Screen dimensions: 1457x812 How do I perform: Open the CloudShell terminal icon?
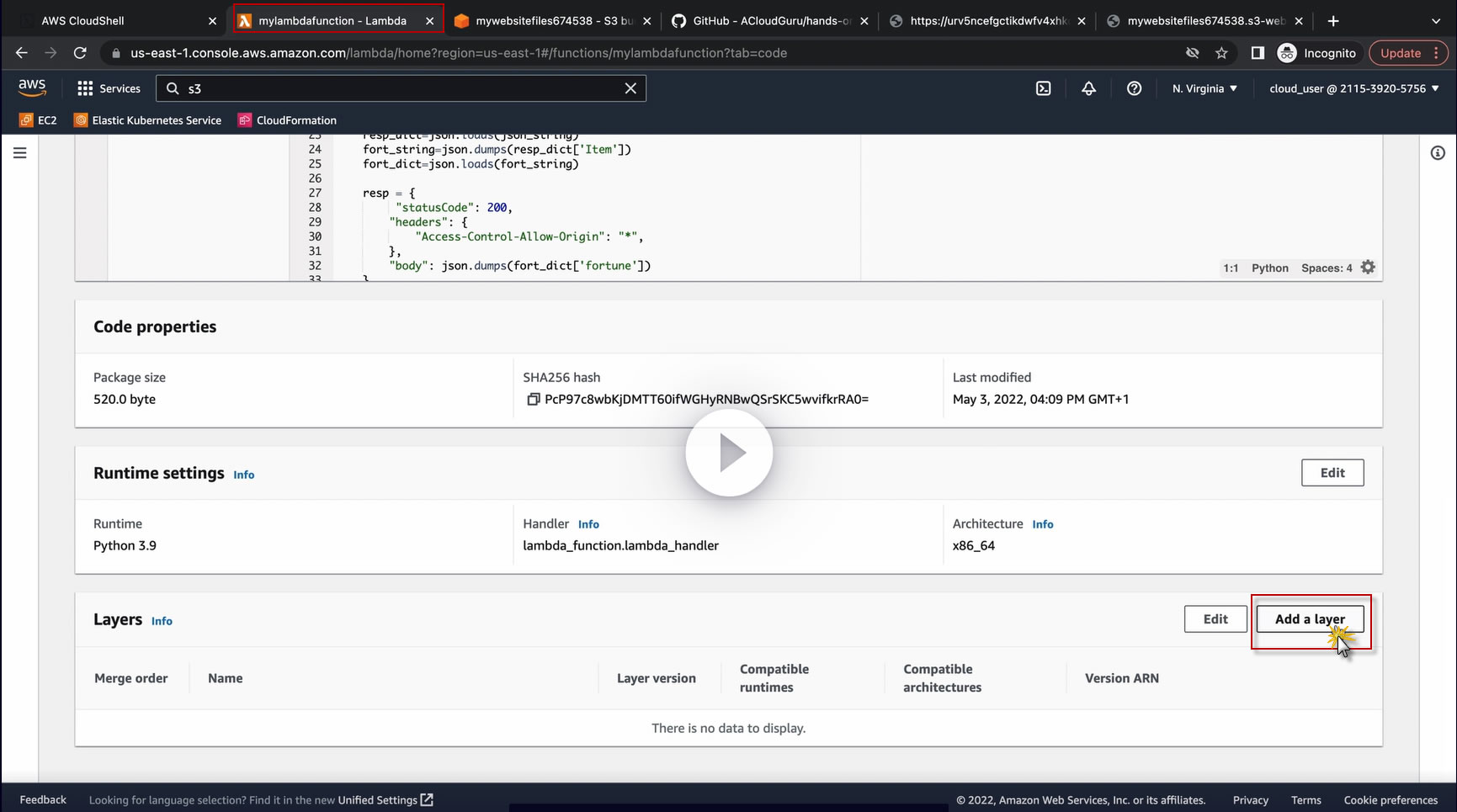point(1043,88)
